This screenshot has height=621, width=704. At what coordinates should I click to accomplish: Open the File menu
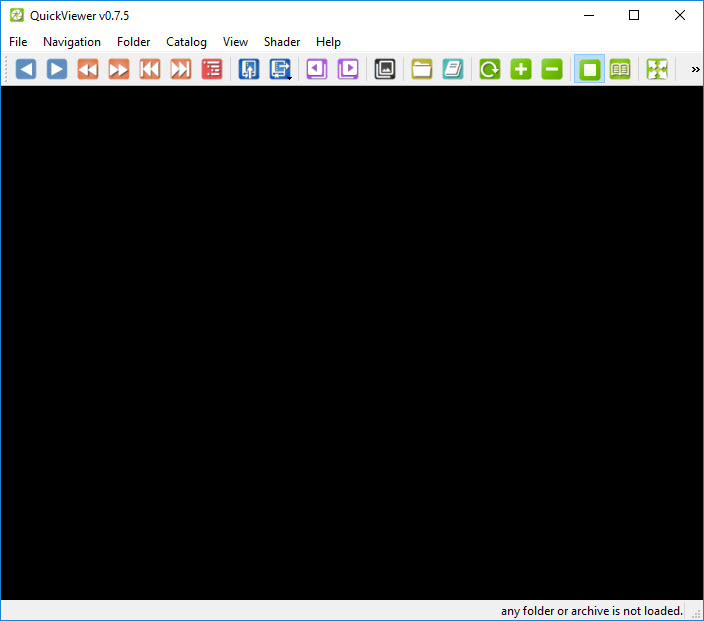(18, 42)
